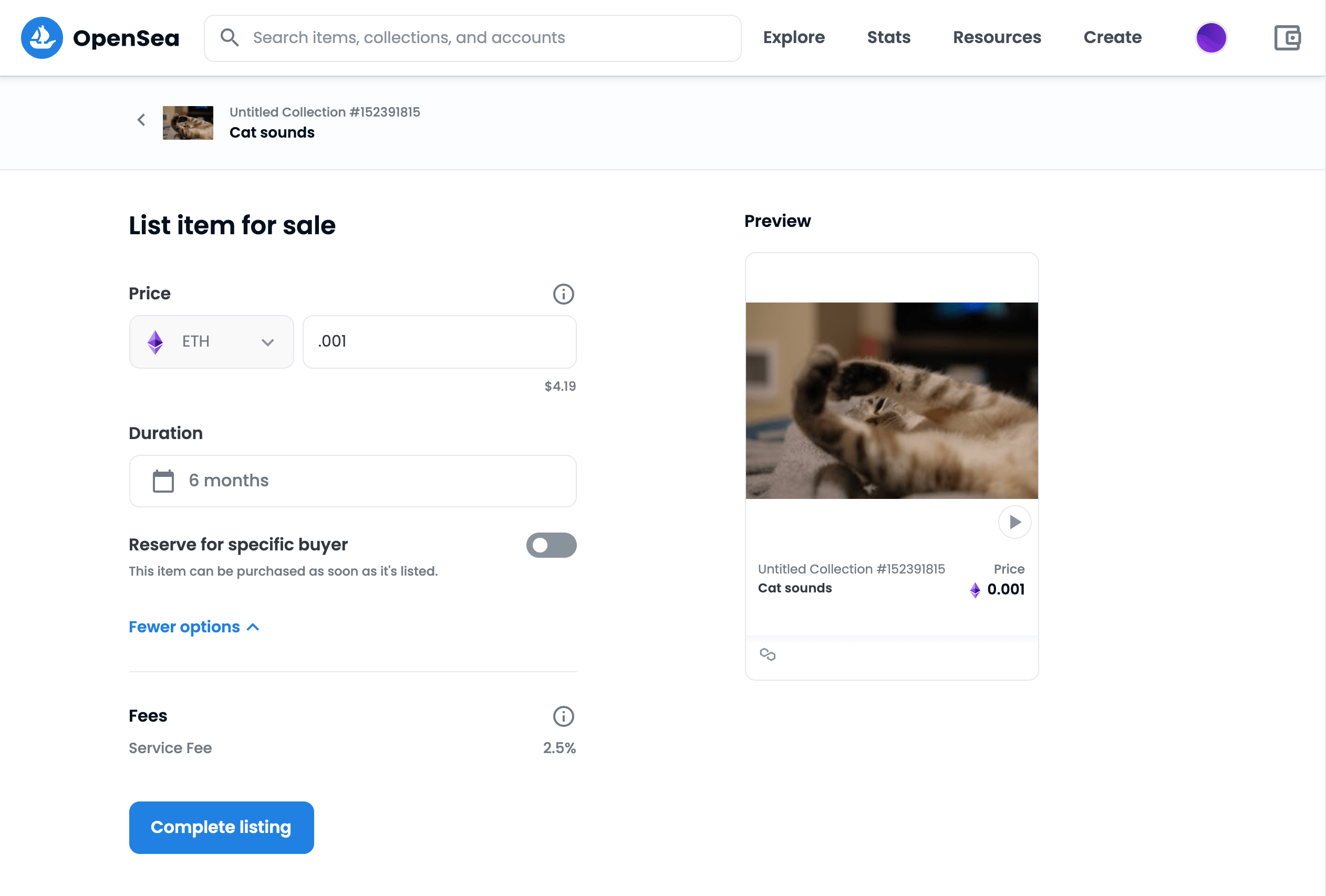This screenshot has height=896, width=1326.
Task: Click the fees info circle icon
Action: tap(563, 716)
